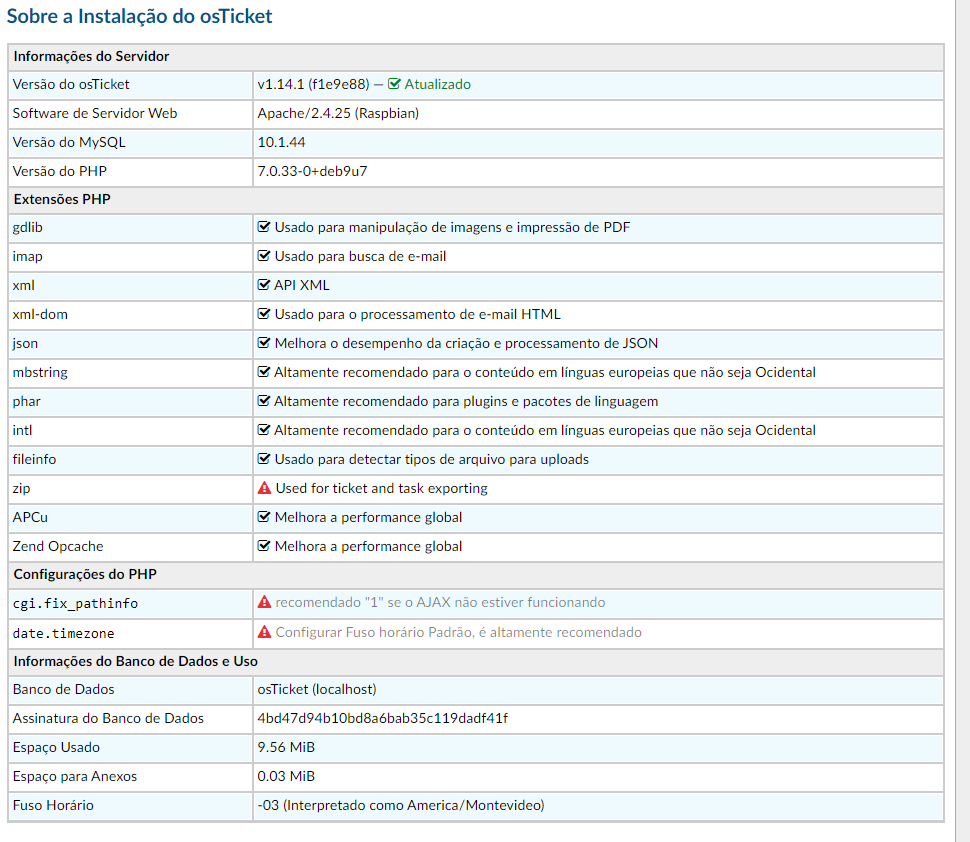This screenshot has height=842, width=970.
Task: Click the phar extension name
Action: (27, 402)
